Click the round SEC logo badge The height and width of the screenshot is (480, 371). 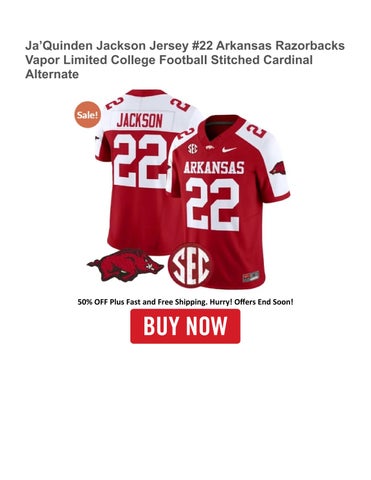(189, 266)
